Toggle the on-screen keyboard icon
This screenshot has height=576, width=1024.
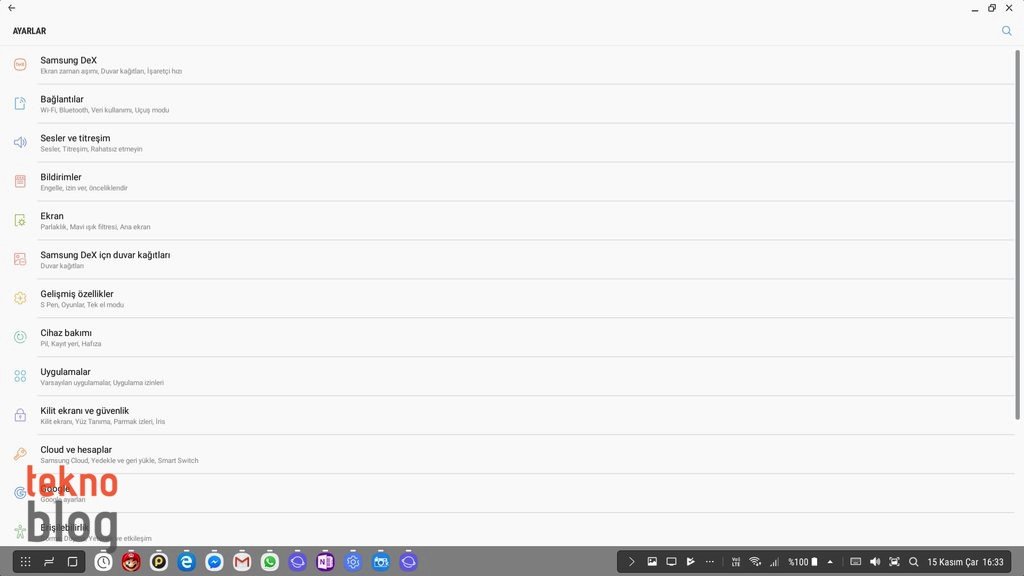[x=855, y=562]
